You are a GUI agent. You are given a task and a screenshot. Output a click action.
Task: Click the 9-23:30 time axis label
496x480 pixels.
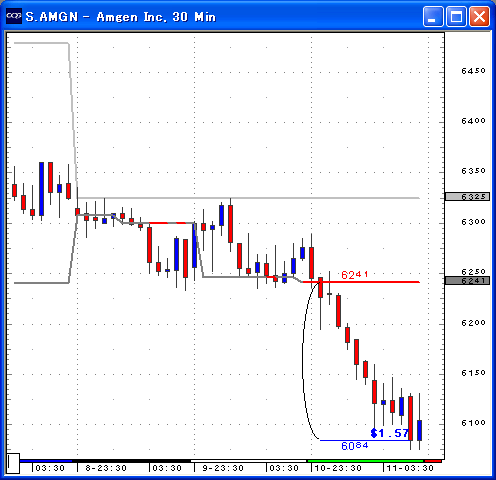(x=223, y=468)
